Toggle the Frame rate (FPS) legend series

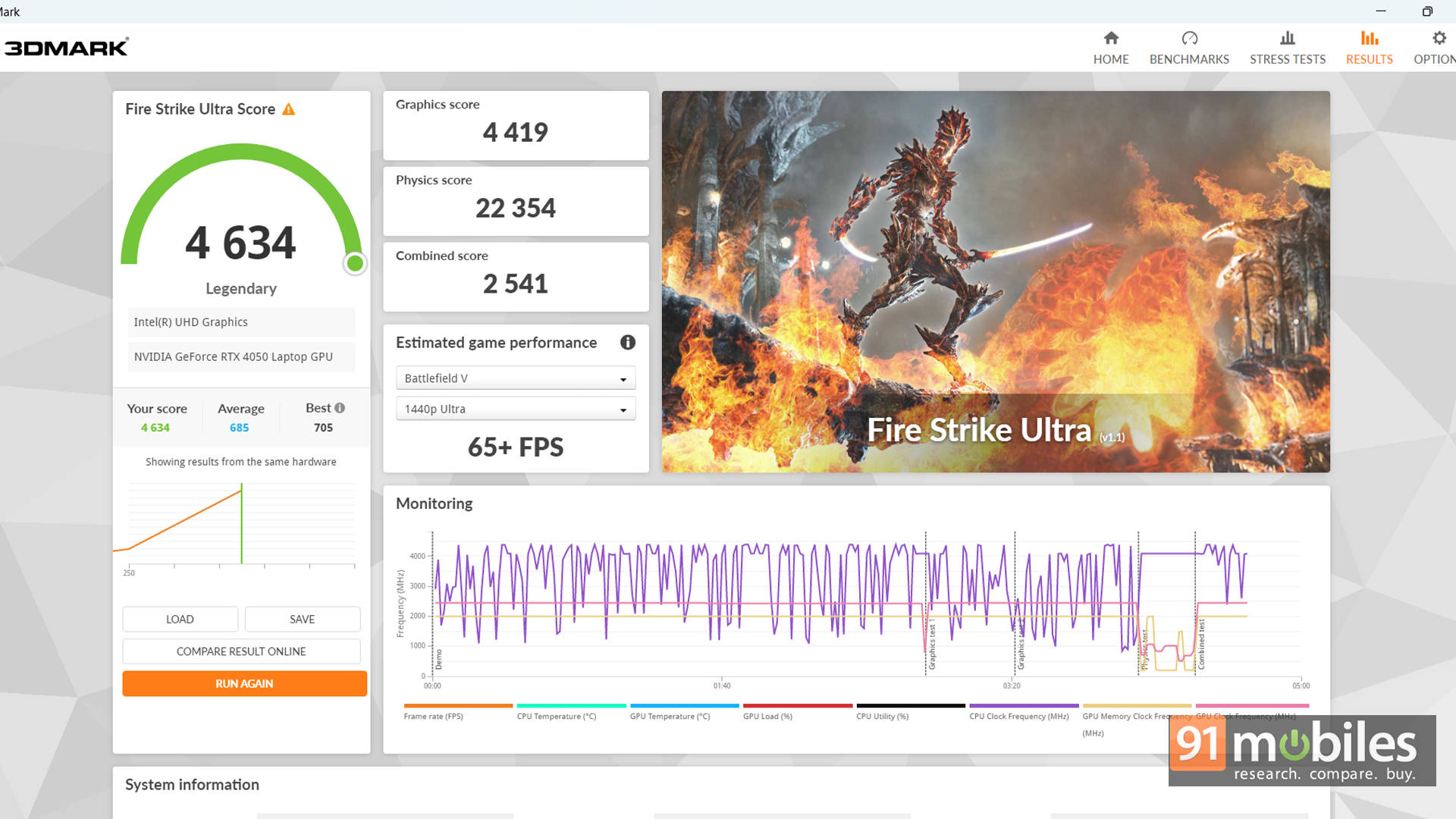coord(433,716)
